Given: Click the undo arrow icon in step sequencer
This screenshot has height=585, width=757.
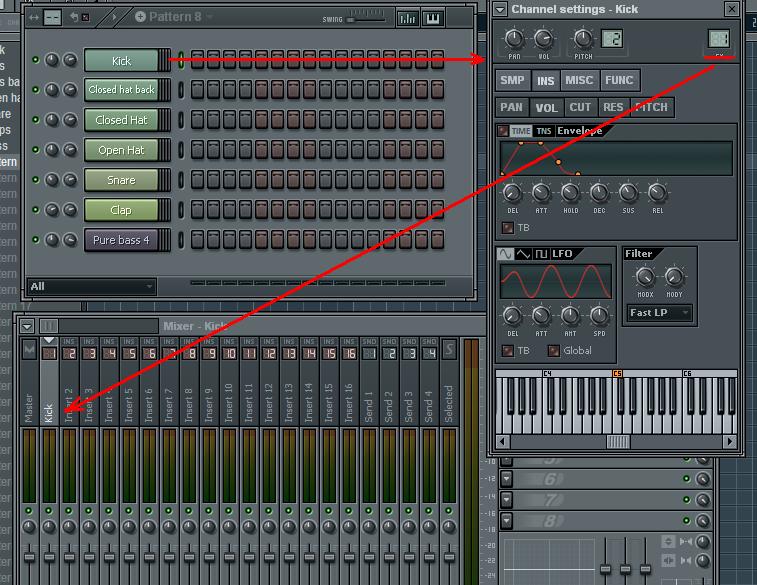Looking at the screenshot, I should [x=75, y=17].
